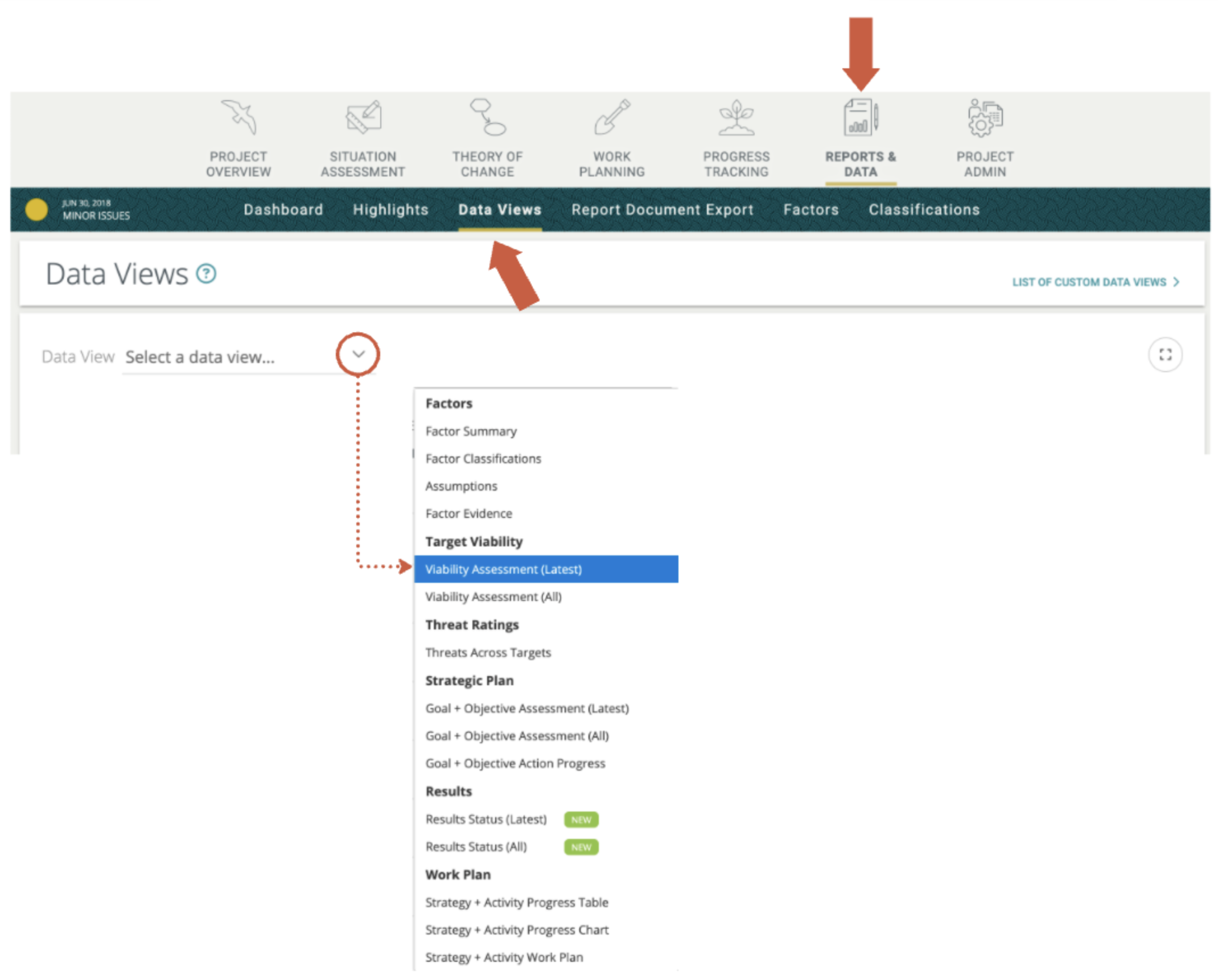This screenshot has width=1218, height=980.
Task: Open Project Admin gear icon
Action: coord(985,118)
